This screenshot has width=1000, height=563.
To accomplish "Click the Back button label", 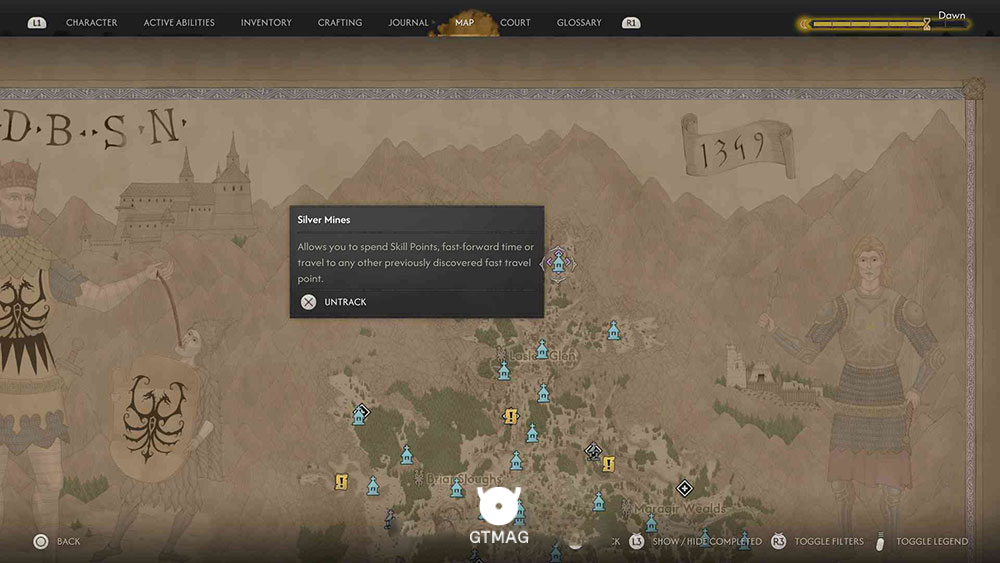I will click(x=68, y=541).
